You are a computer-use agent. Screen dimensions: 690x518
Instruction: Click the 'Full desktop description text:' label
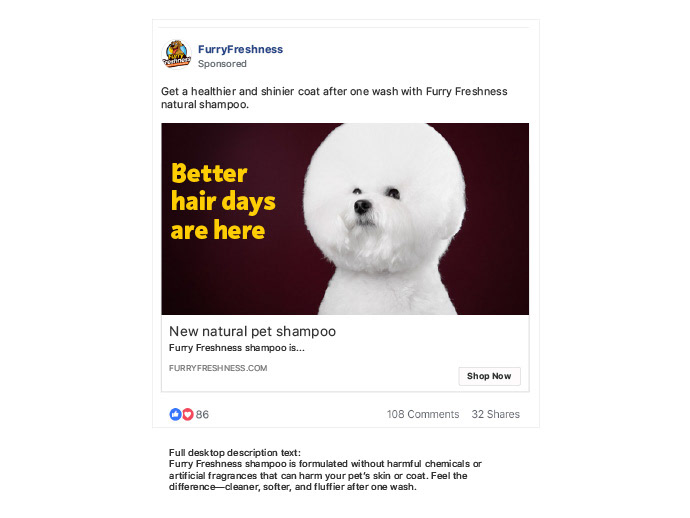(235, 452)
